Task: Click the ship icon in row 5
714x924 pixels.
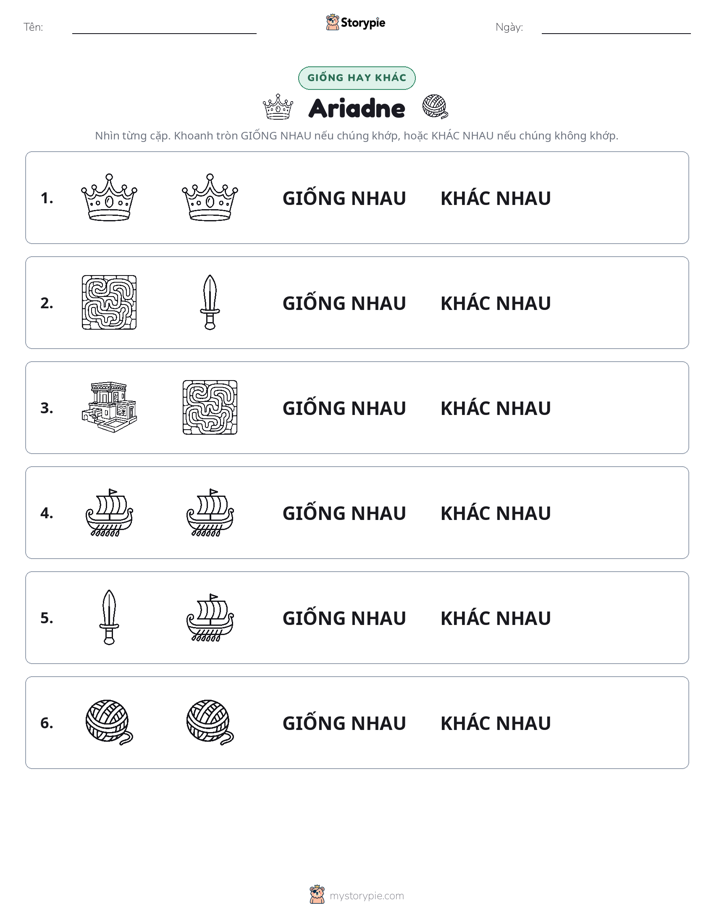Action: point(210,617)
